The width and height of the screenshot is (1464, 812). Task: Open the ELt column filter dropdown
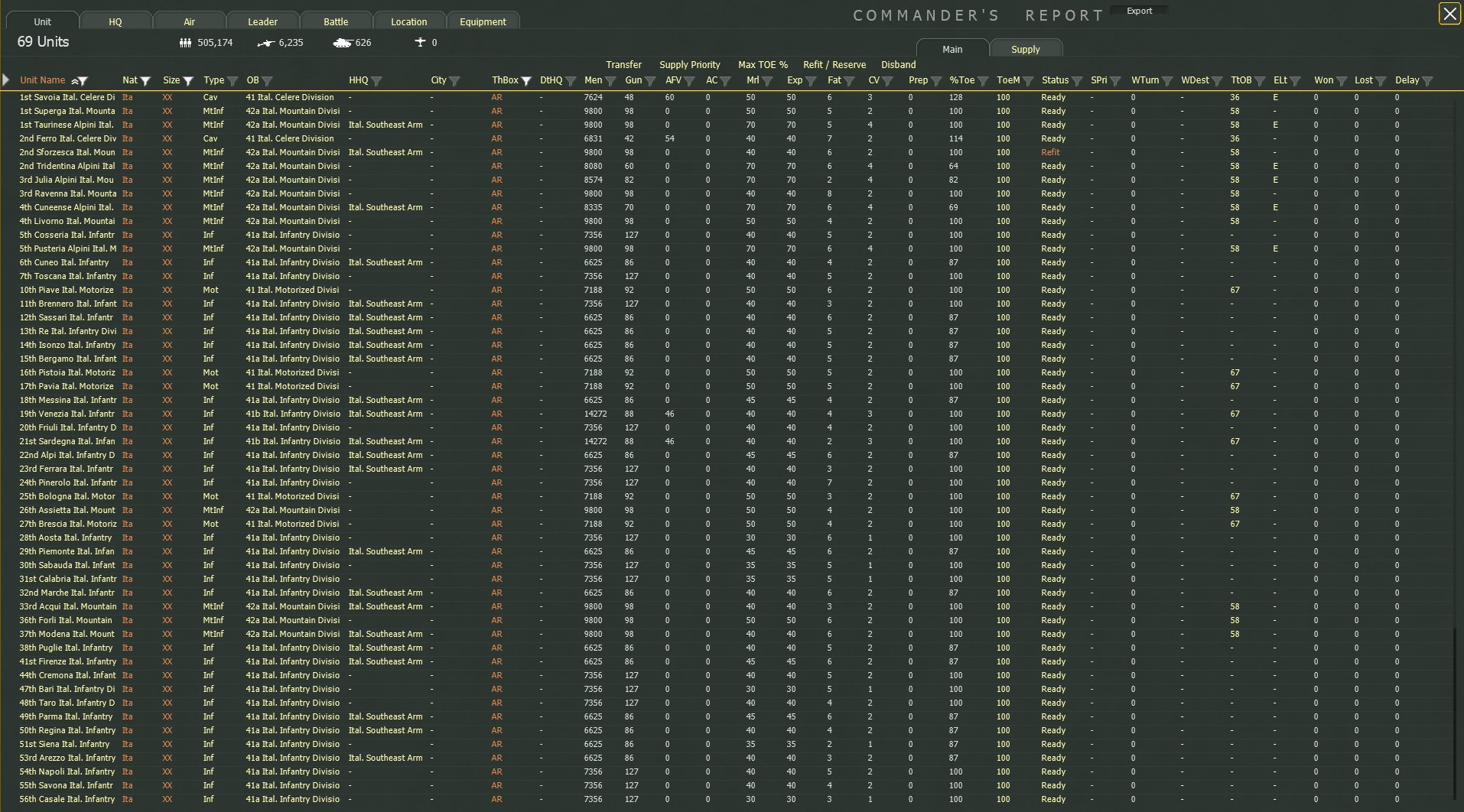coord(1295,81)
